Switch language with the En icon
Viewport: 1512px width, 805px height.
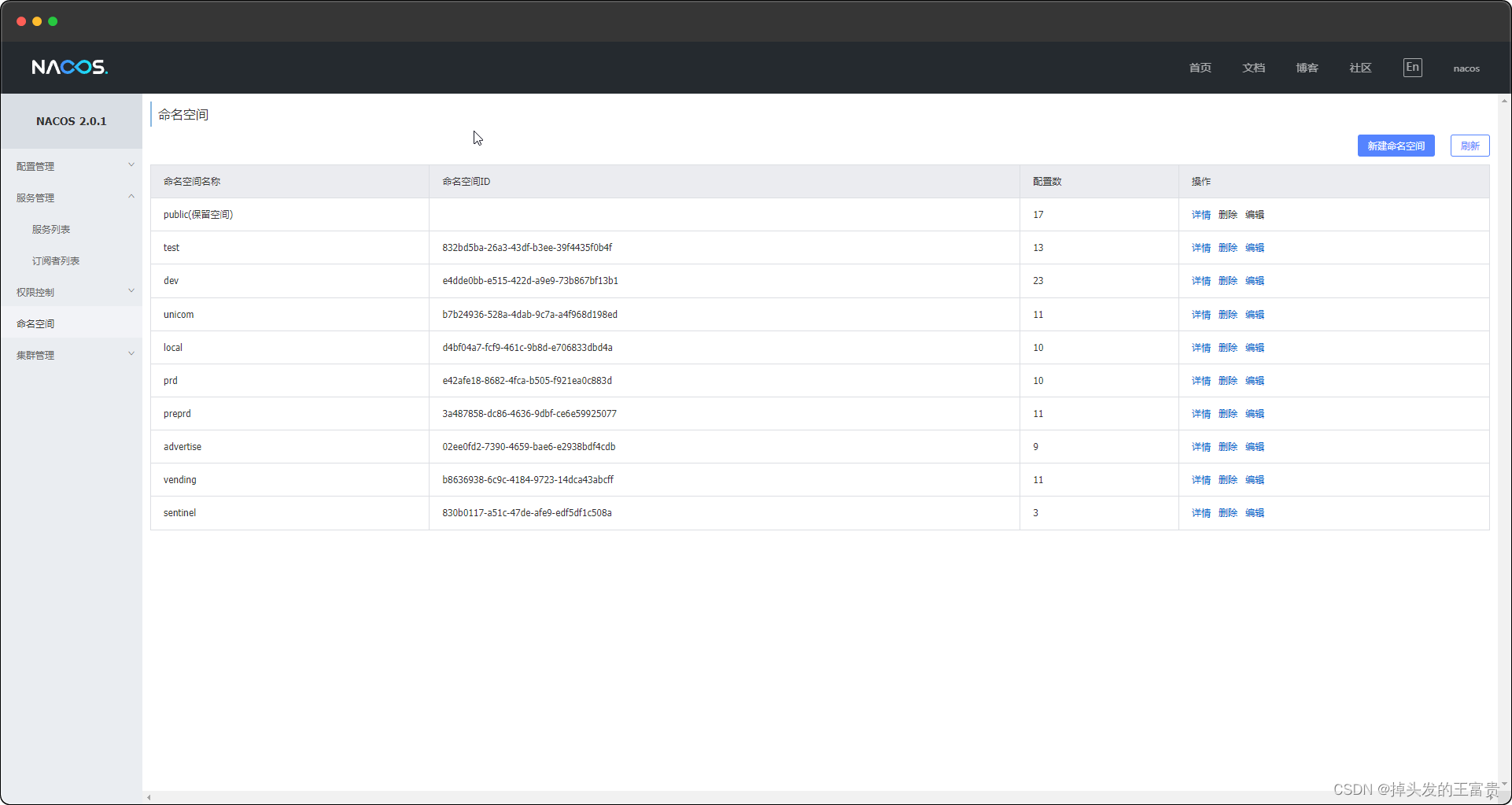click(x=1412, y=68)
